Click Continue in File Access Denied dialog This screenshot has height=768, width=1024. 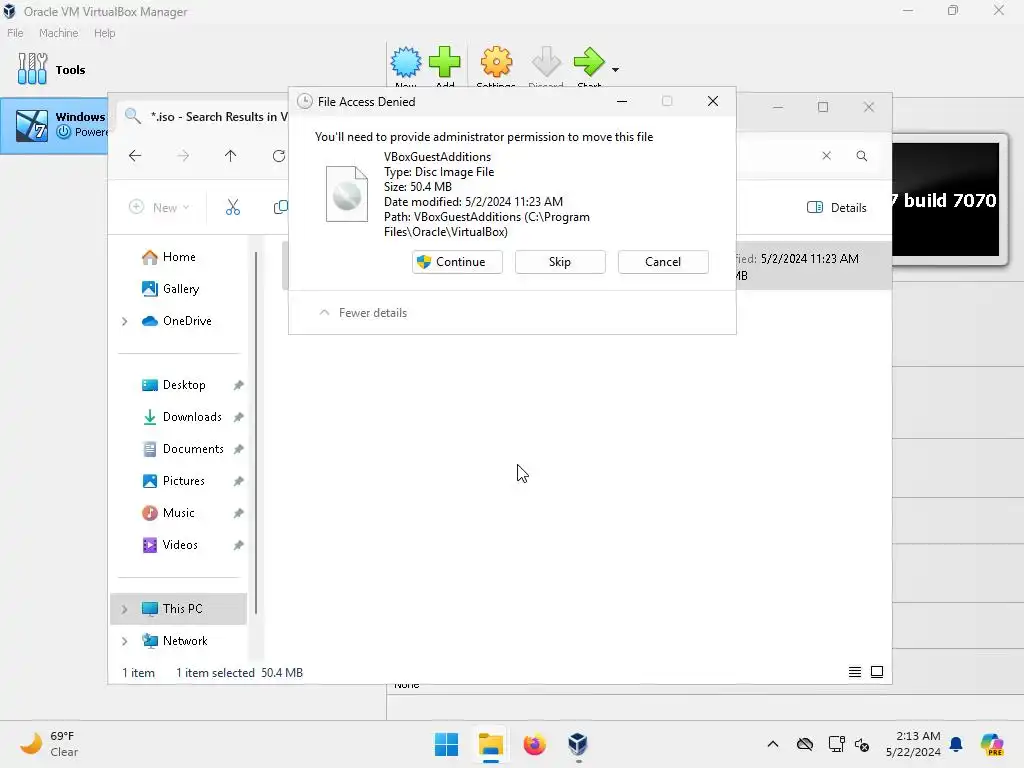tap(457, 262)
